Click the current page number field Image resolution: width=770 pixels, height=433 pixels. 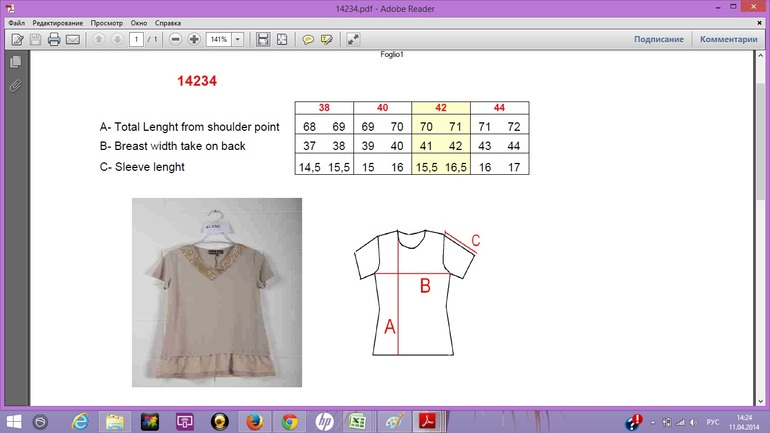point(137,39)
